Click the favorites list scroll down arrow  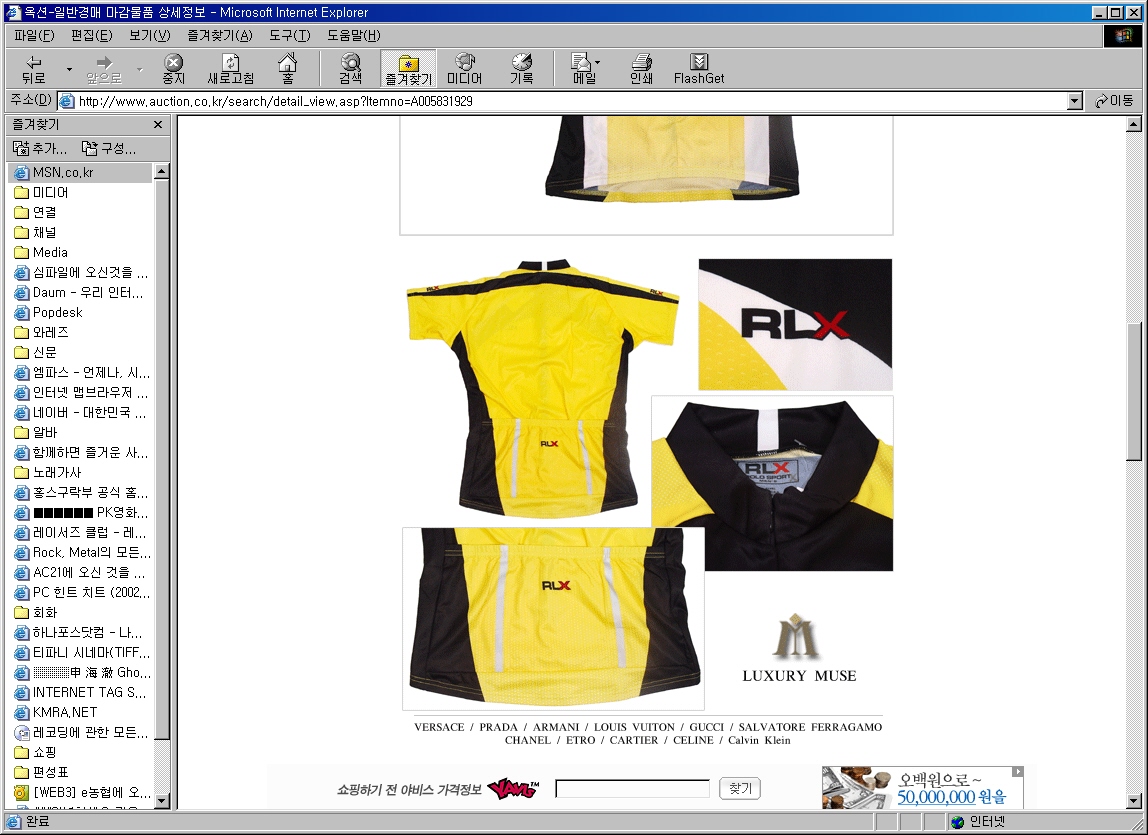(162, 800)
